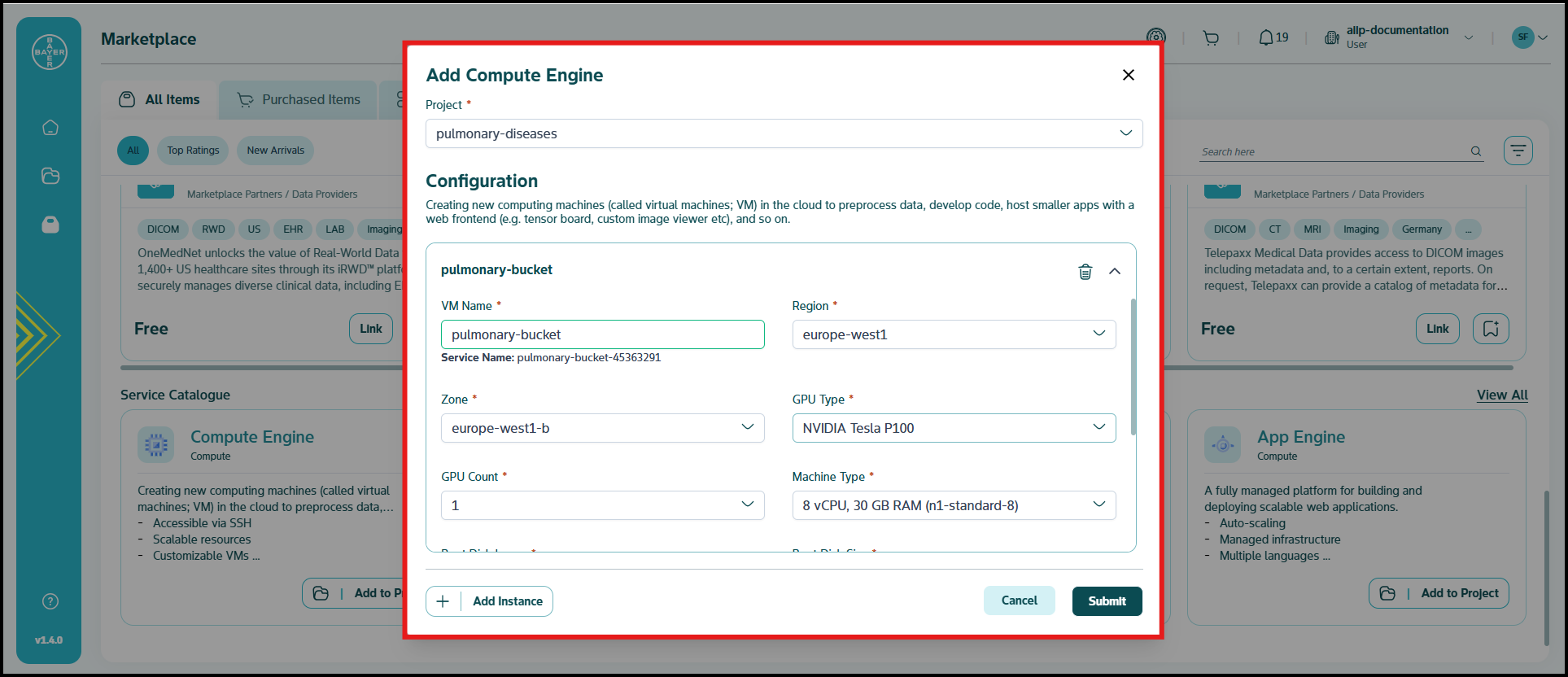Click the home icon in sidebar

pyautogui.click(x=50, y=128)
